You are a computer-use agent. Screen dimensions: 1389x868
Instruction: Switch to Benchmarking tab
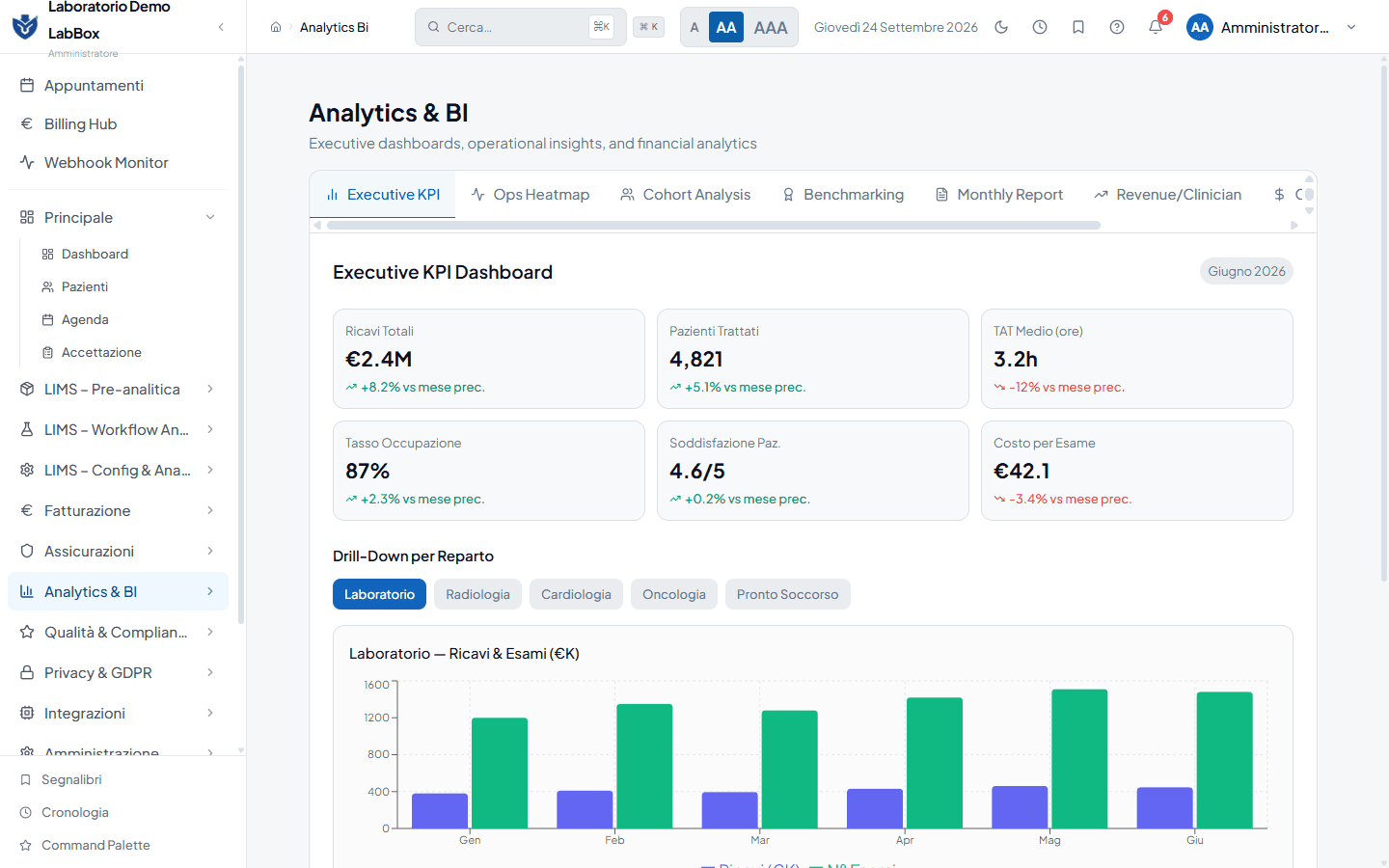pos(843,195)
